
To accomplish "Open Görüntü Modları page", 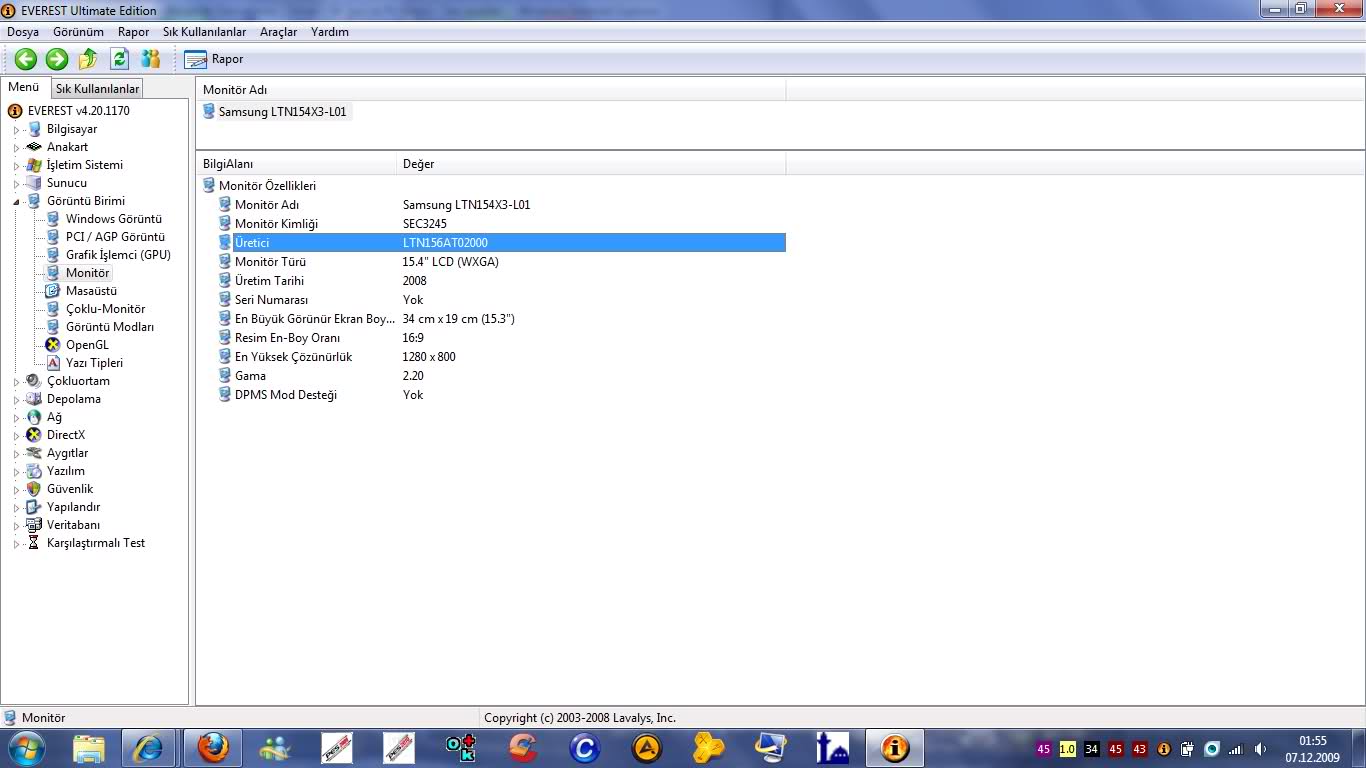I will coord(110,327).
